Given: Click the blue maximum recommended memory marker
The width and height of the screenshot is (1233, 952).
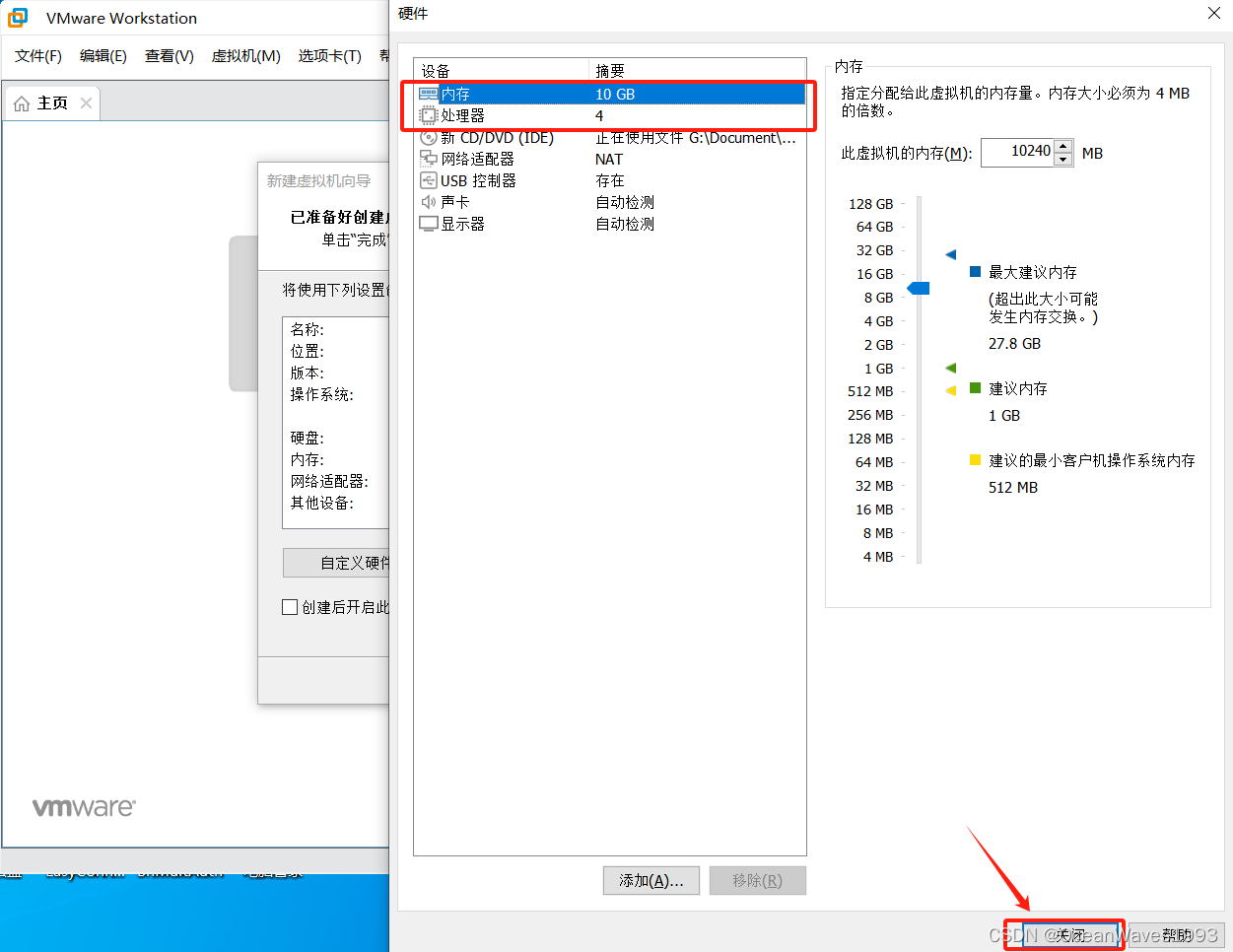Looking at the screenshot, I should [x=951, y=254].
